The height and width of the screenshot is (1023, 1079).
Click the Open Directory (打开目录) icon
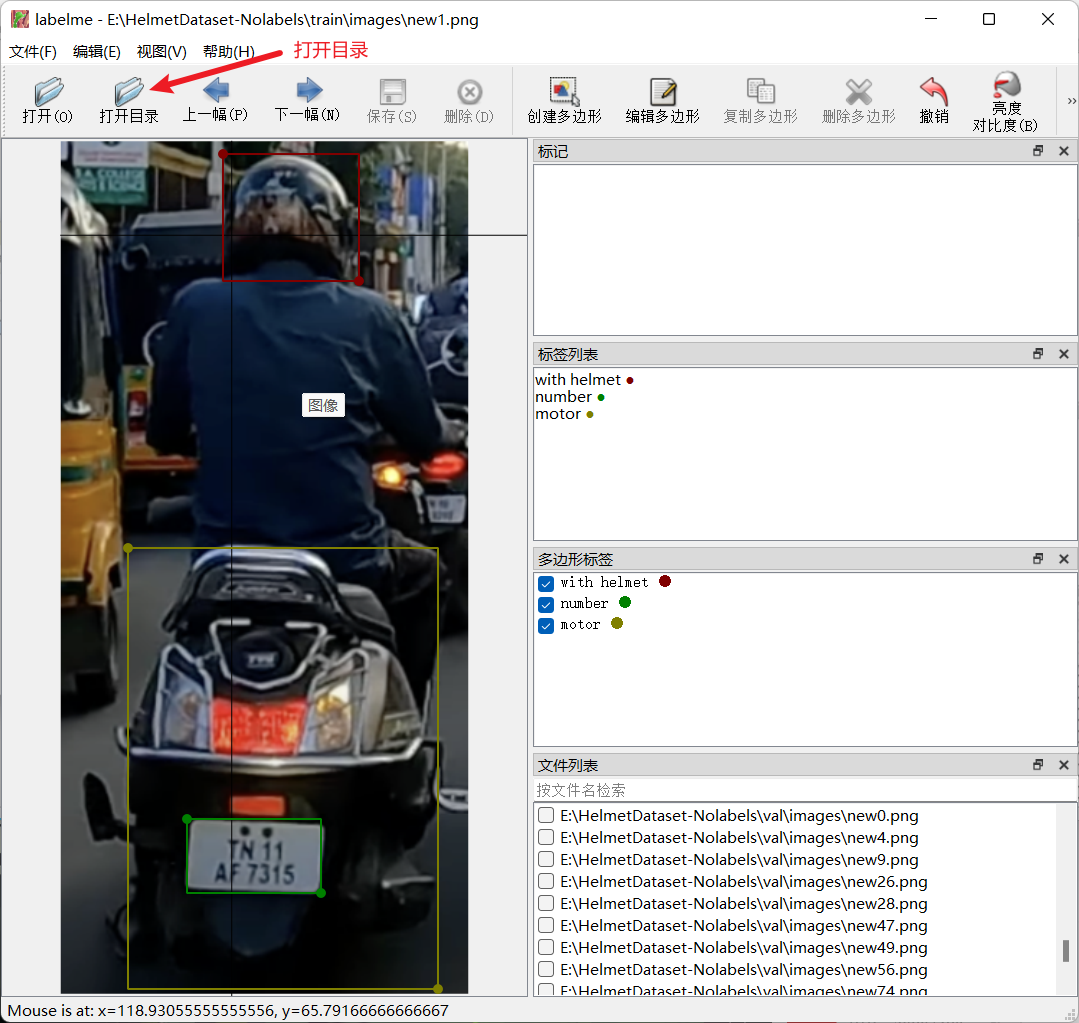click(x=129, y=100)
